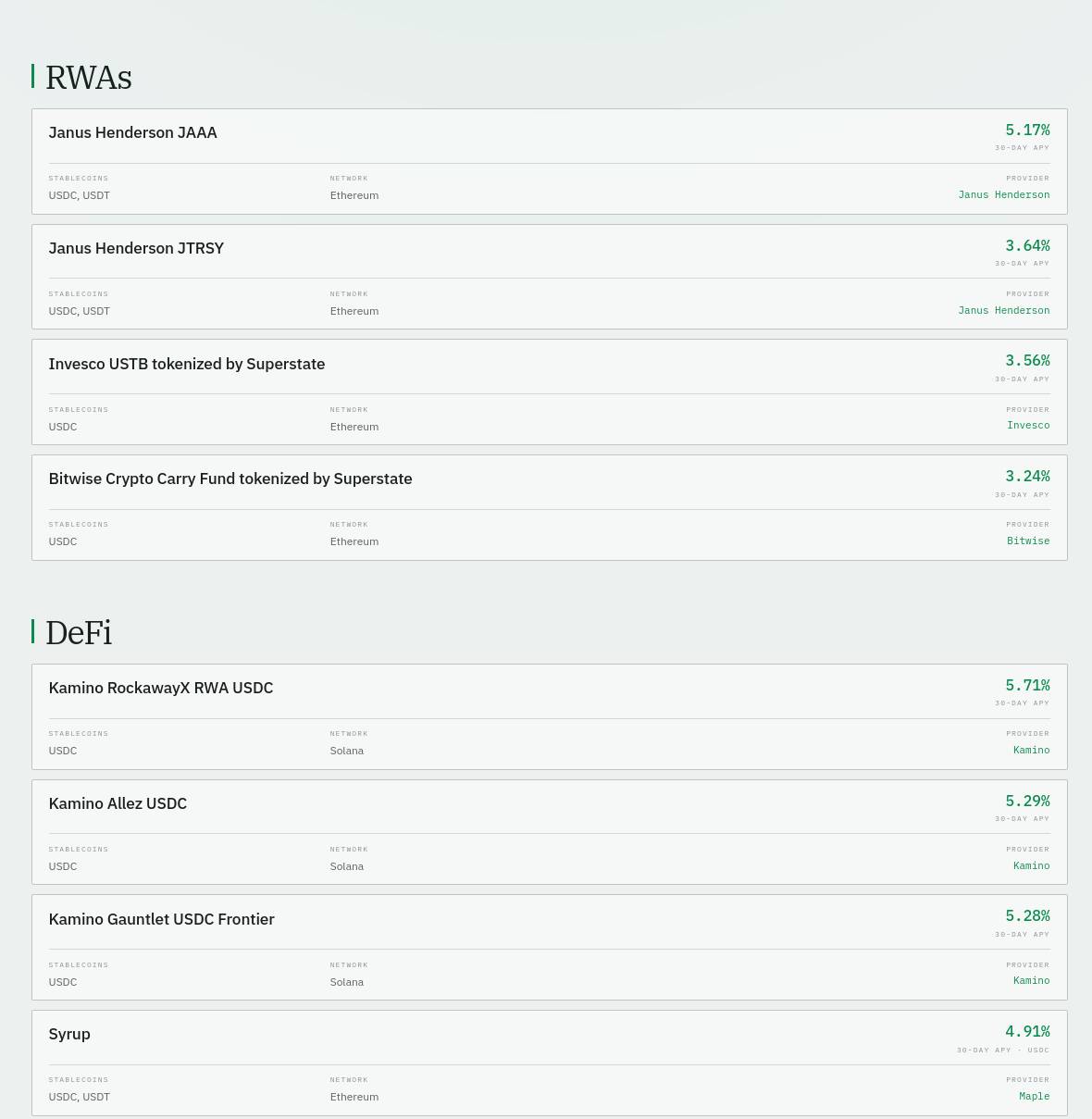Follow the Invesco provider link
The image size is (1092, 1119).
(1028, 425)
